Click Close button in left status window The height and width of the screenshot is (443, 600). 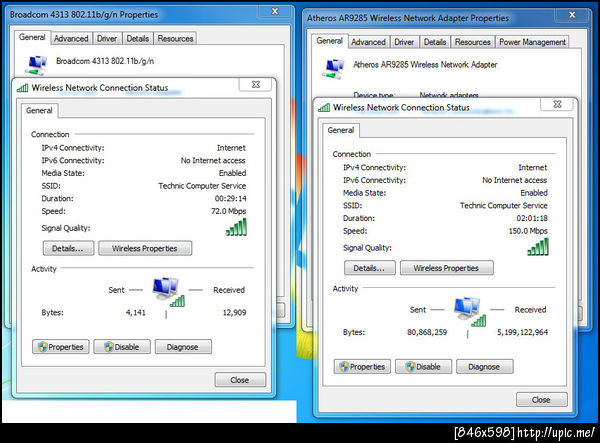[x=240, y=380]
